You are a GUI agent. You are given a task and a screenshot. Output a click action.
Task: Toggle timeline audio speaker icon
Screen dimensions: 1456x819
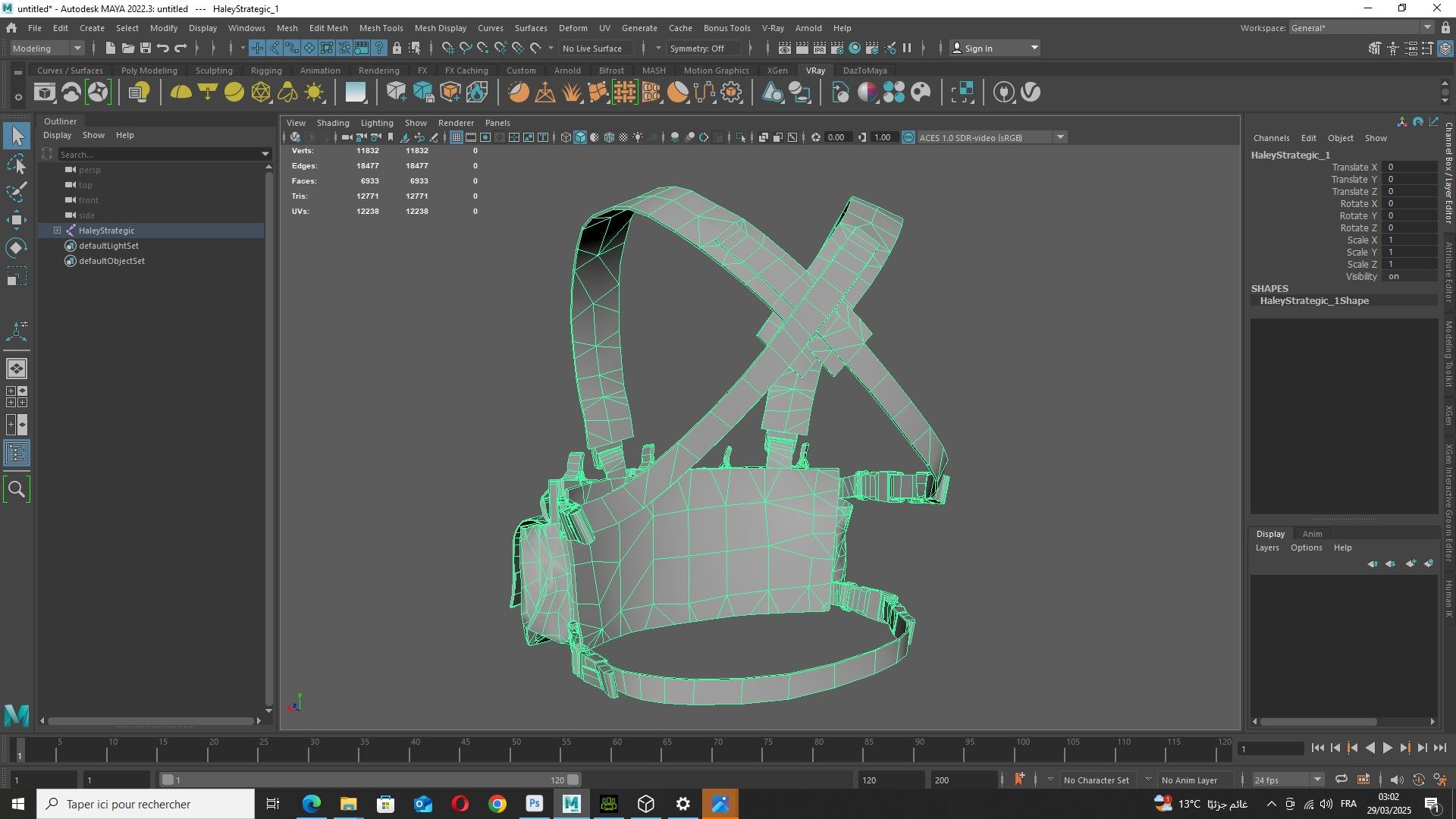1396,780
